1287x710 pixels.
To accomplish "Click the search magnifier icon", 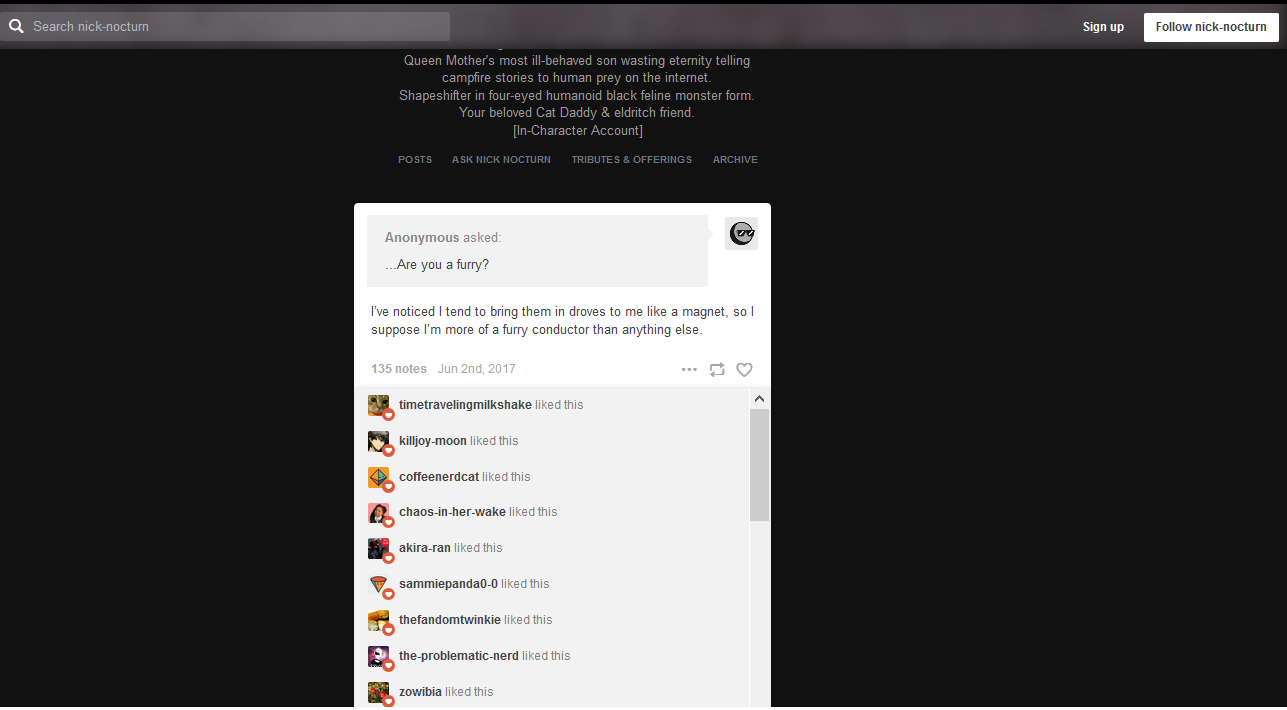I will click(x=16, y=27).
